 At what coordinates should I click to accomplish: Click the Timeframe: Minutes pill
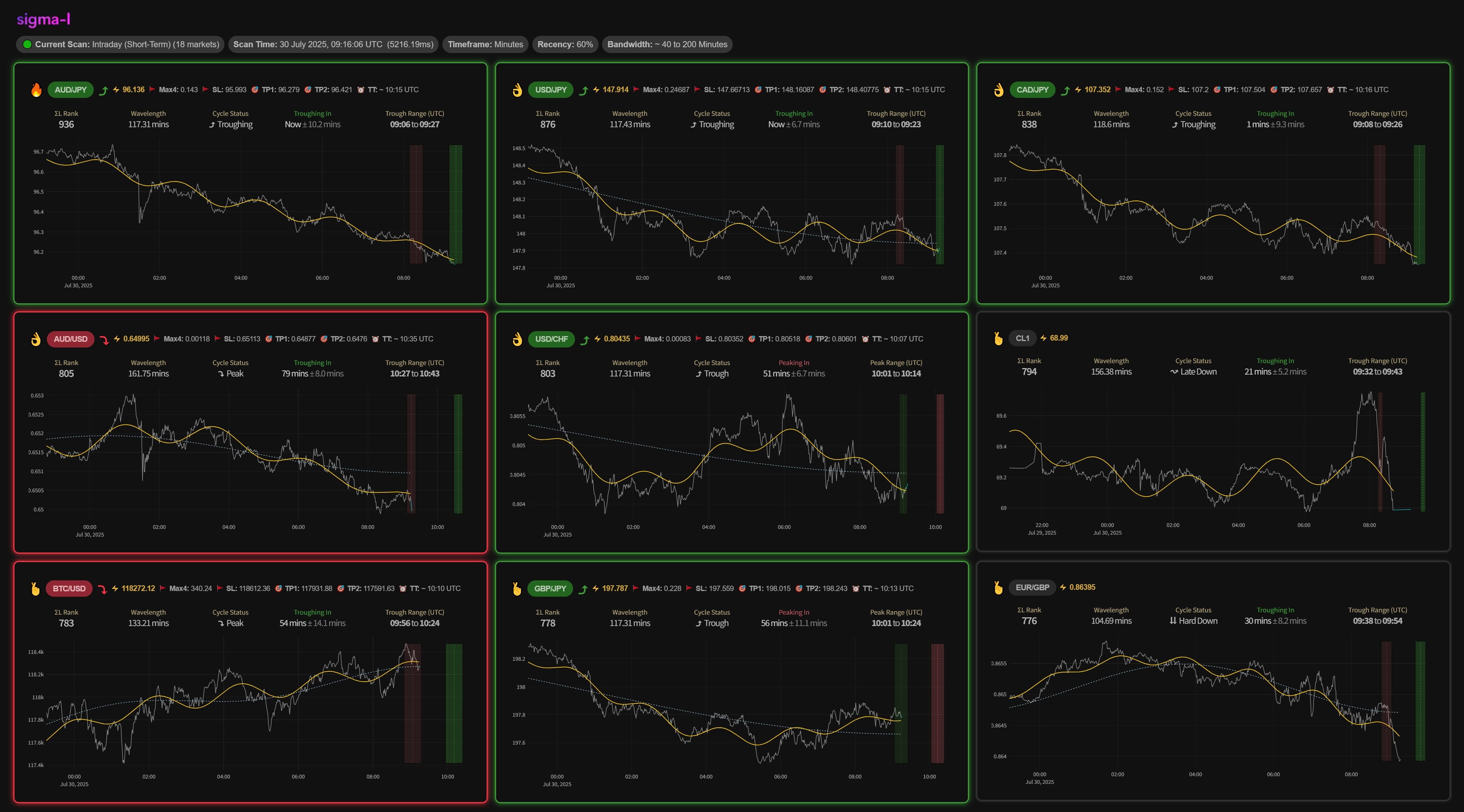(x=485, y=44)
